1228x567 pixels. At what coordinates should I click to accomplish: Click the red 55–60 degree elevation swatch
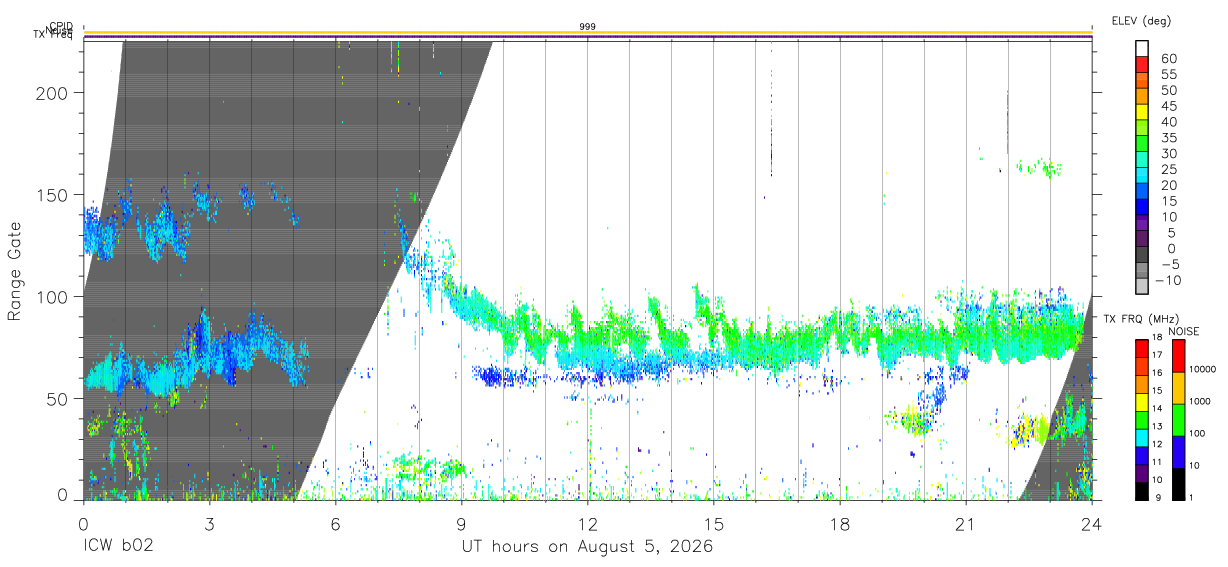click(1142, 65)
